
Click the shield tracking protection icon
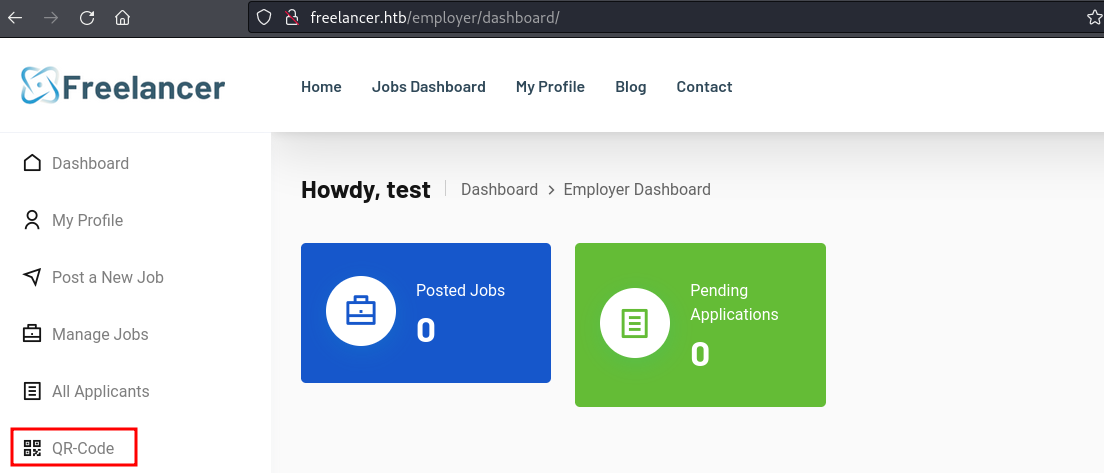point(264,17)
